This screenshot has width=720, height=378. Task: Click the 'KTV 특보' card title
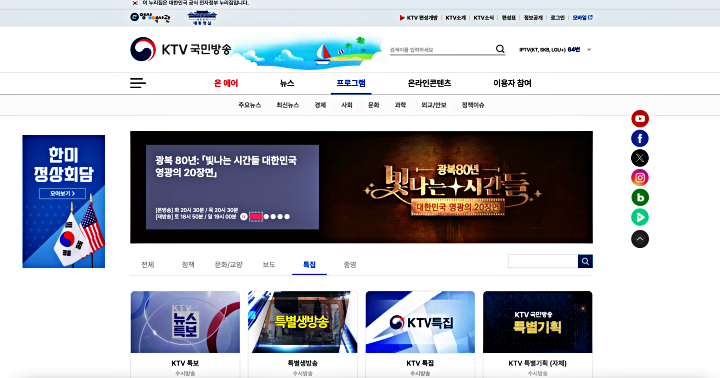[185, 363]
